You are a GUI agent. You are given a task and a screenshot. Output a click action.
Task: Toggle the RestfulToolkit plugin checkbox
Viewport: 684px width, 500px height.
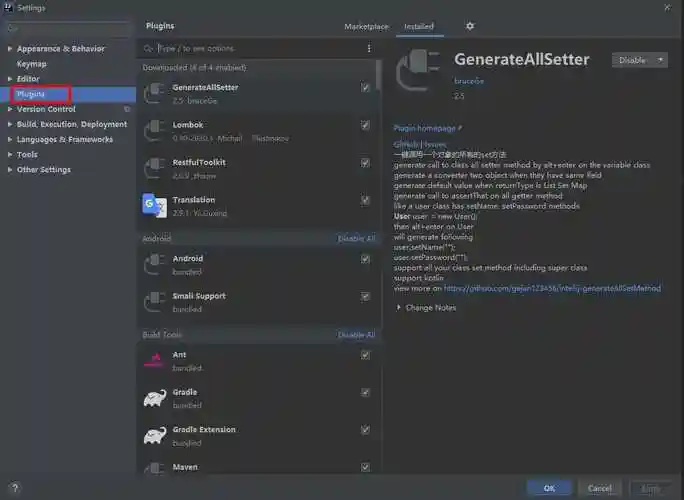[365, 162]
